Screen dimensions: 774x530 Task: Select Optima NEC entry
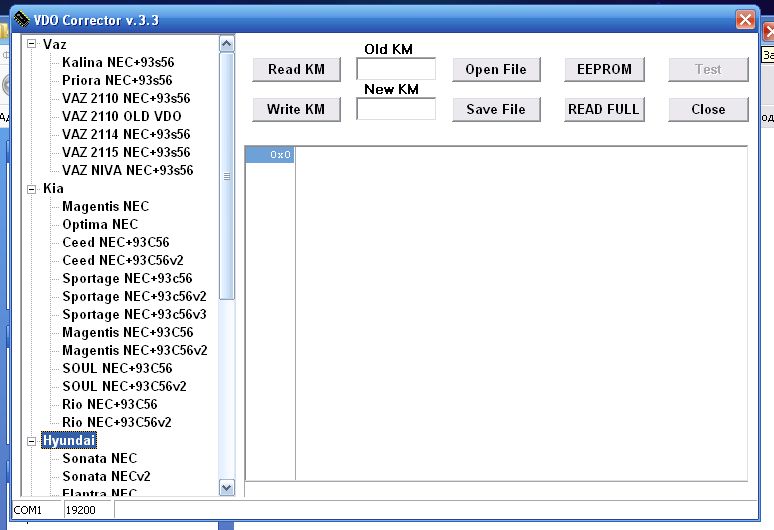(100, 224)
